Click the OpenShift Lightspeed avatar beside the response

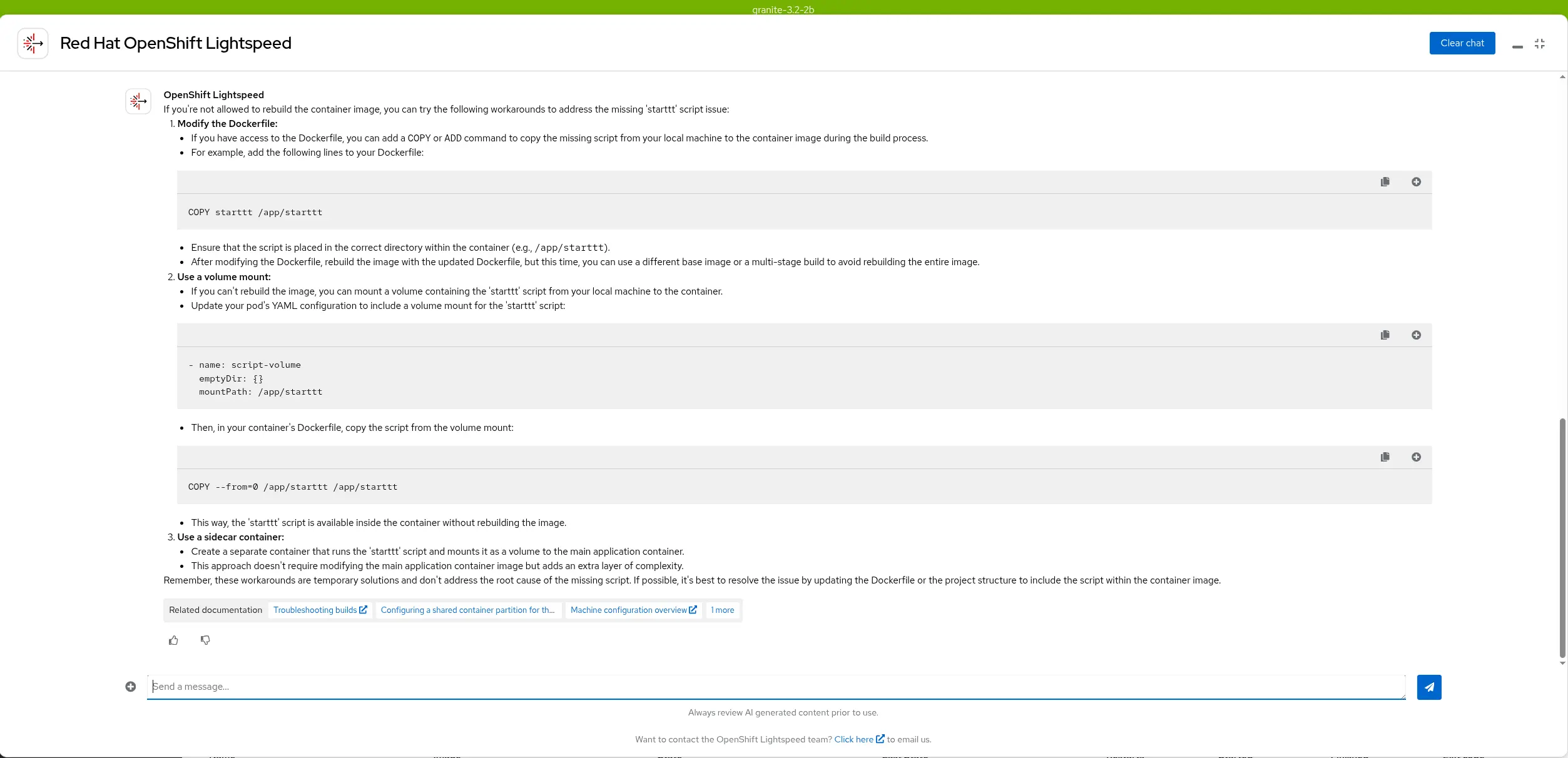click(138, 101)
